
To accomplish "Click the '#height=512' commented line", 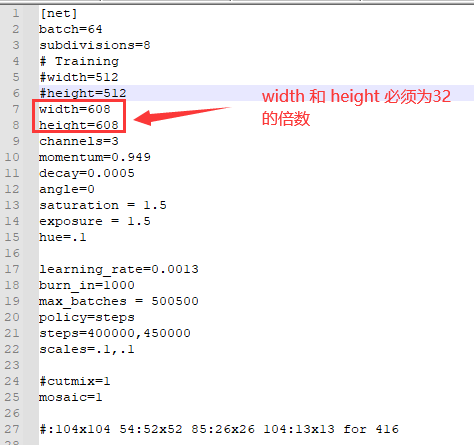I will (83, 93).
